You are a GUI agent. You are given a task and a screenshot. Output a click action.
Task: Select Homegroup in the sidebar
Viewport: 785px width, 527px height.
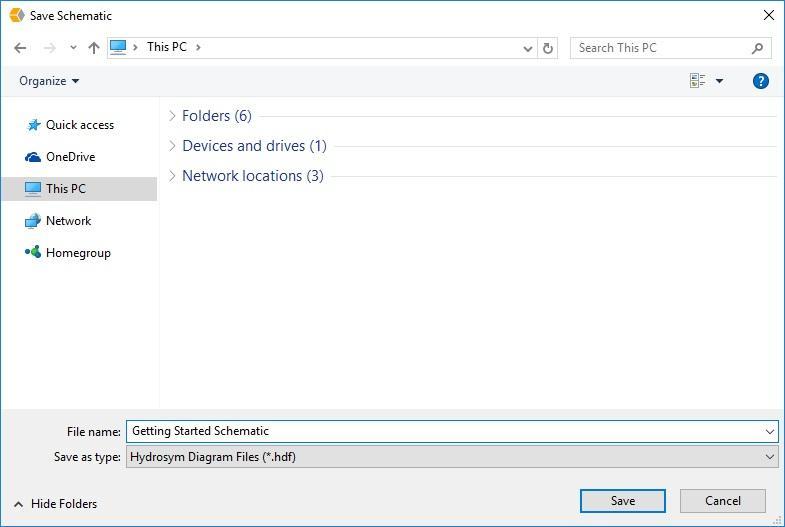(80, 253)
